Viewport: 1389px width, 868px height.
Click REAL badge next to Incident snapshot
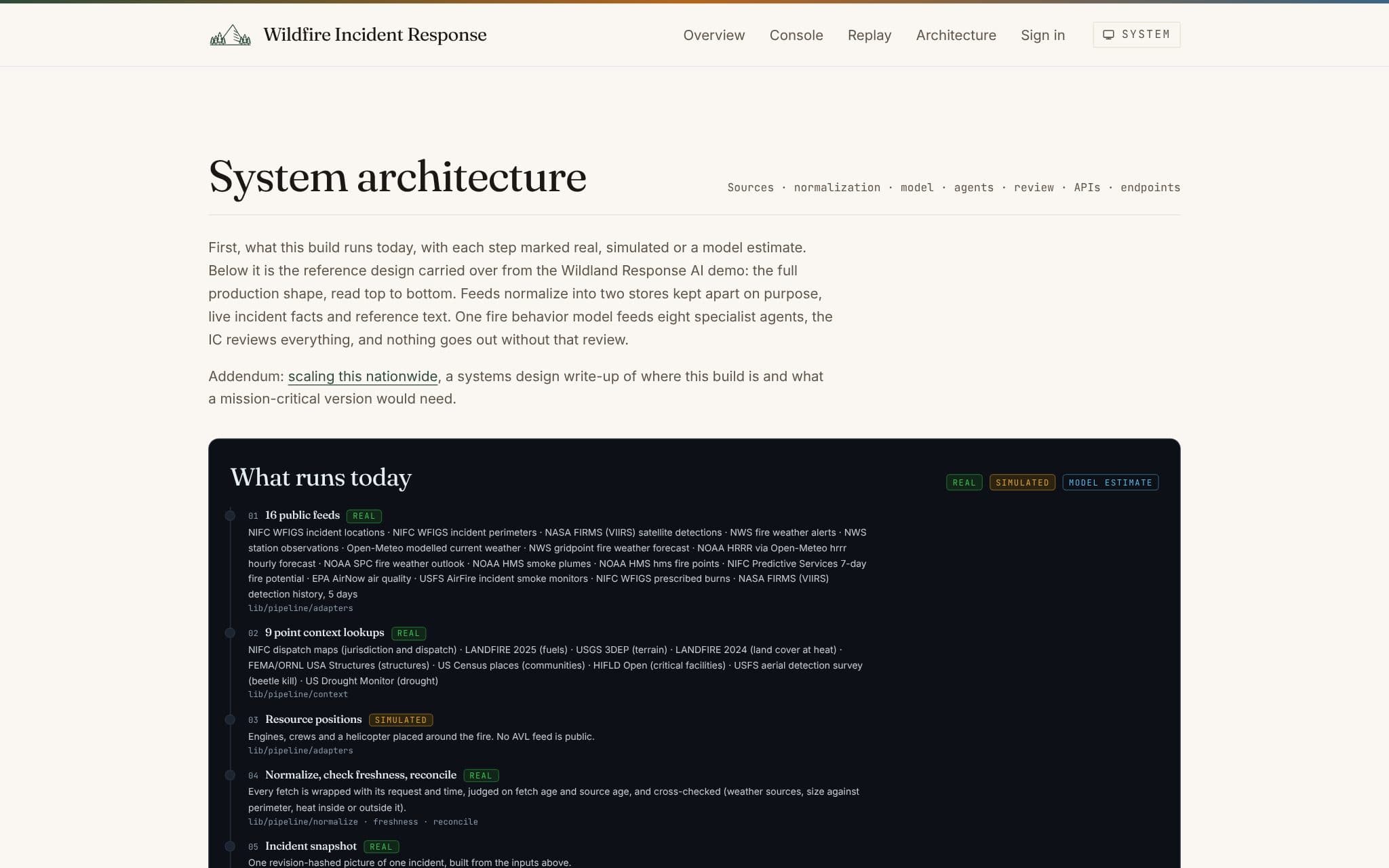381,847
